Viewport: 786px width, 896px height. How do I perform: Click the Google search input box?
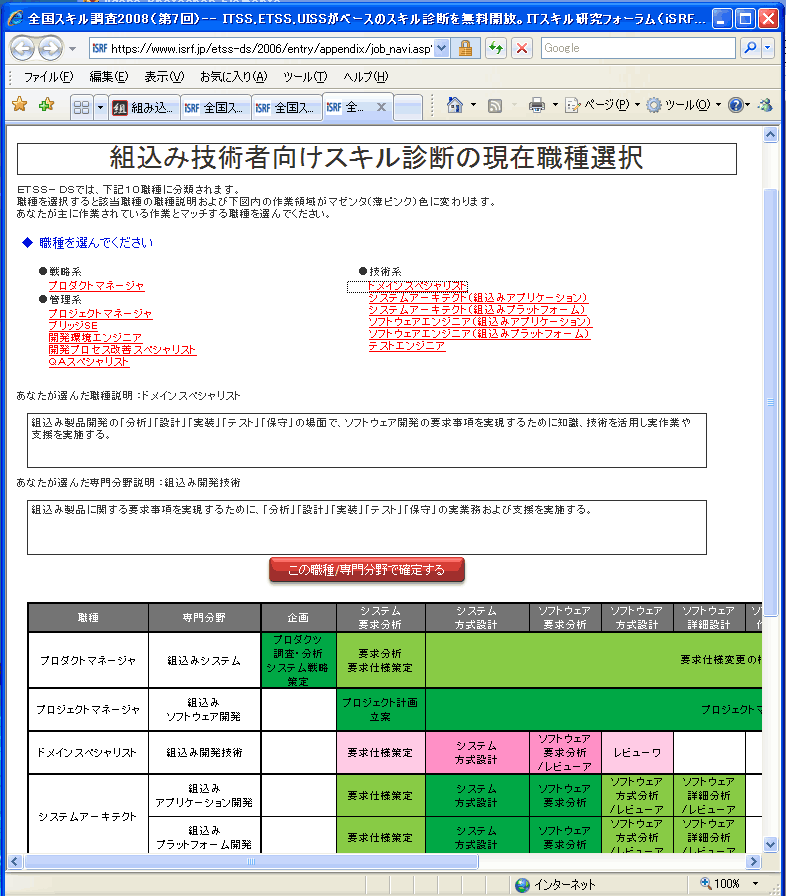638,49
